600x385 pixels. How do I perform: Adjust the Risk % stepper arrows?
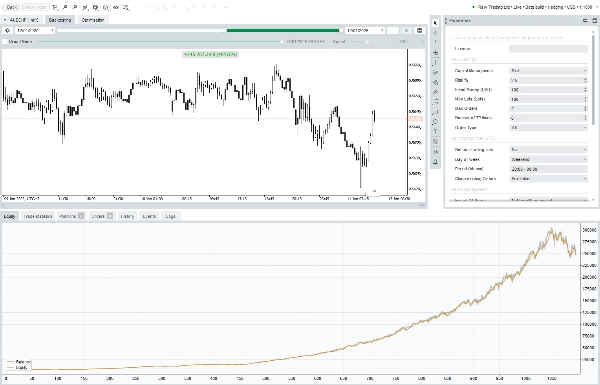point(585,80)
